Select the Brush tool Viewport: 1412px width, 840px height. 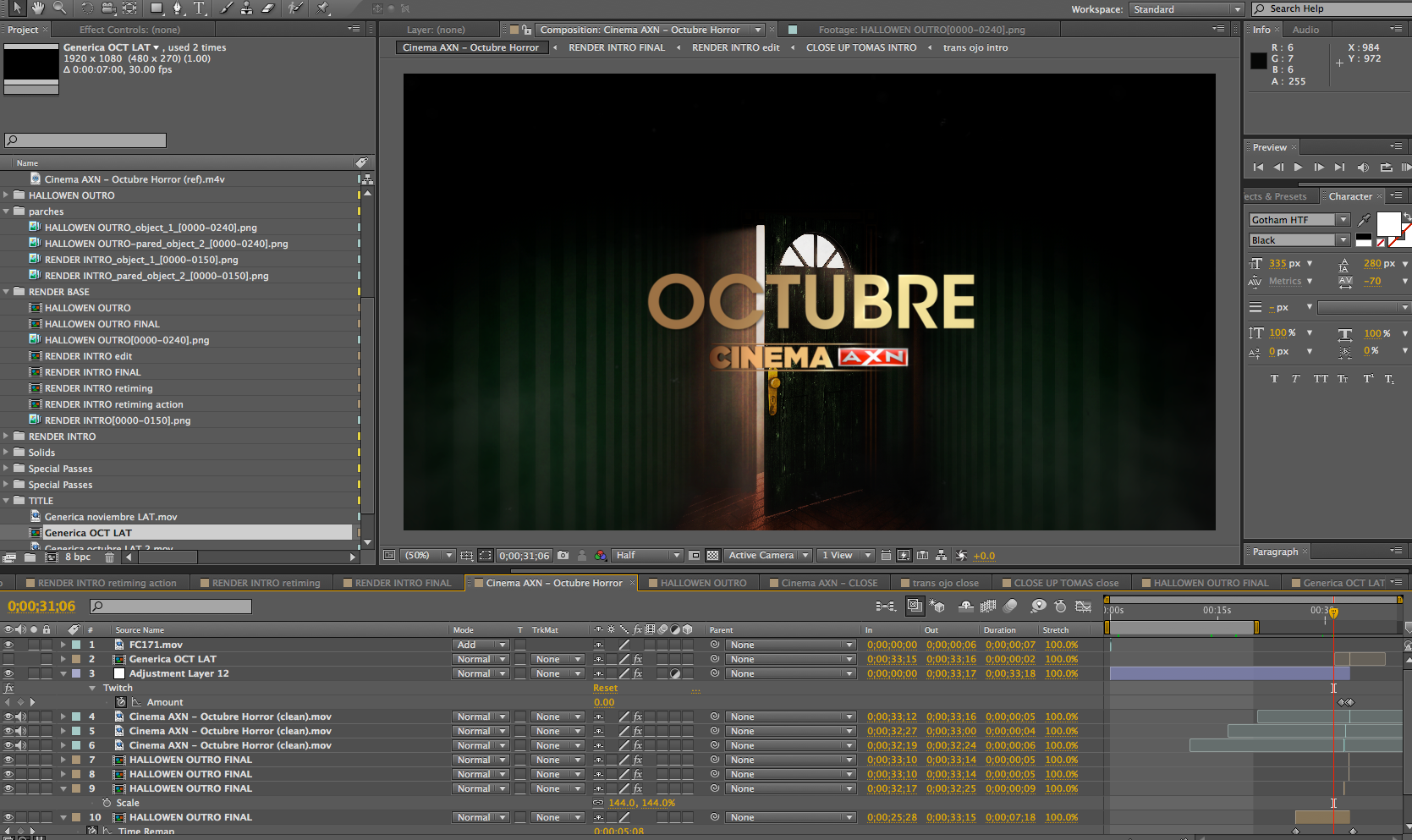point(226,8)
